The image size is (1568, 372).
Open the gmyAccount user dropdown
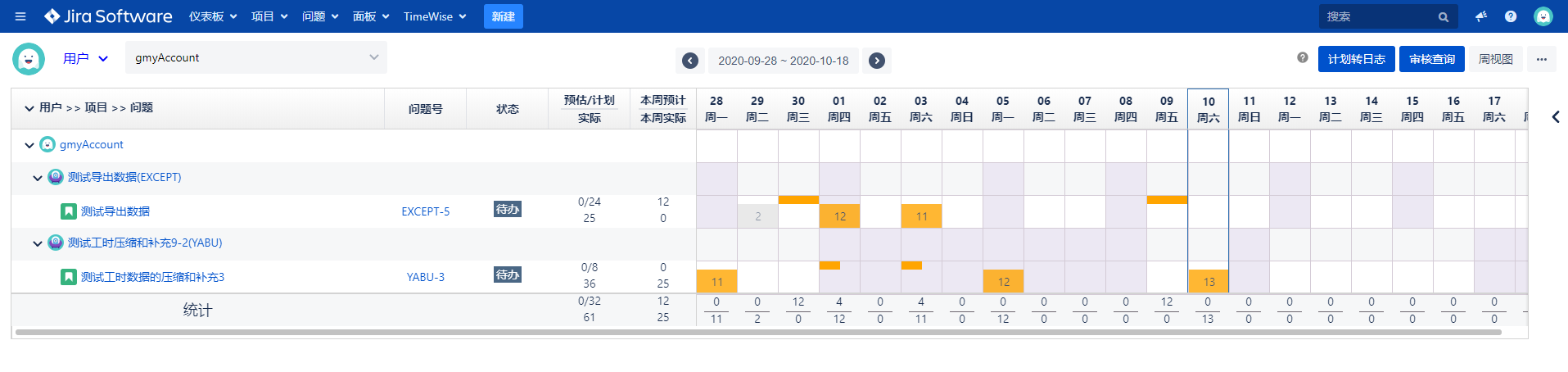pos(256,58)
